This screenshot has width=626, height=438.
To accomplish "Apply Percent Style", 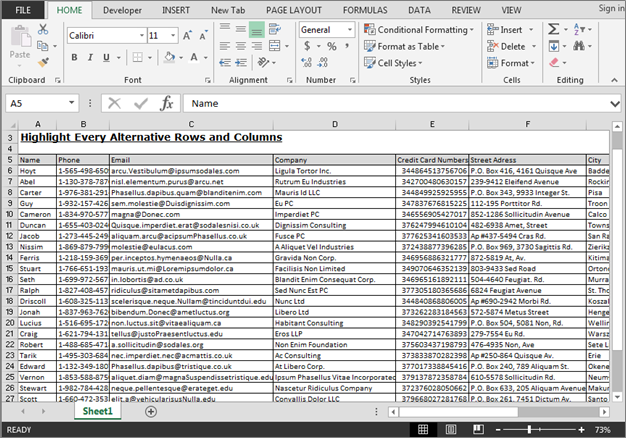I will (x=332, y=46).
